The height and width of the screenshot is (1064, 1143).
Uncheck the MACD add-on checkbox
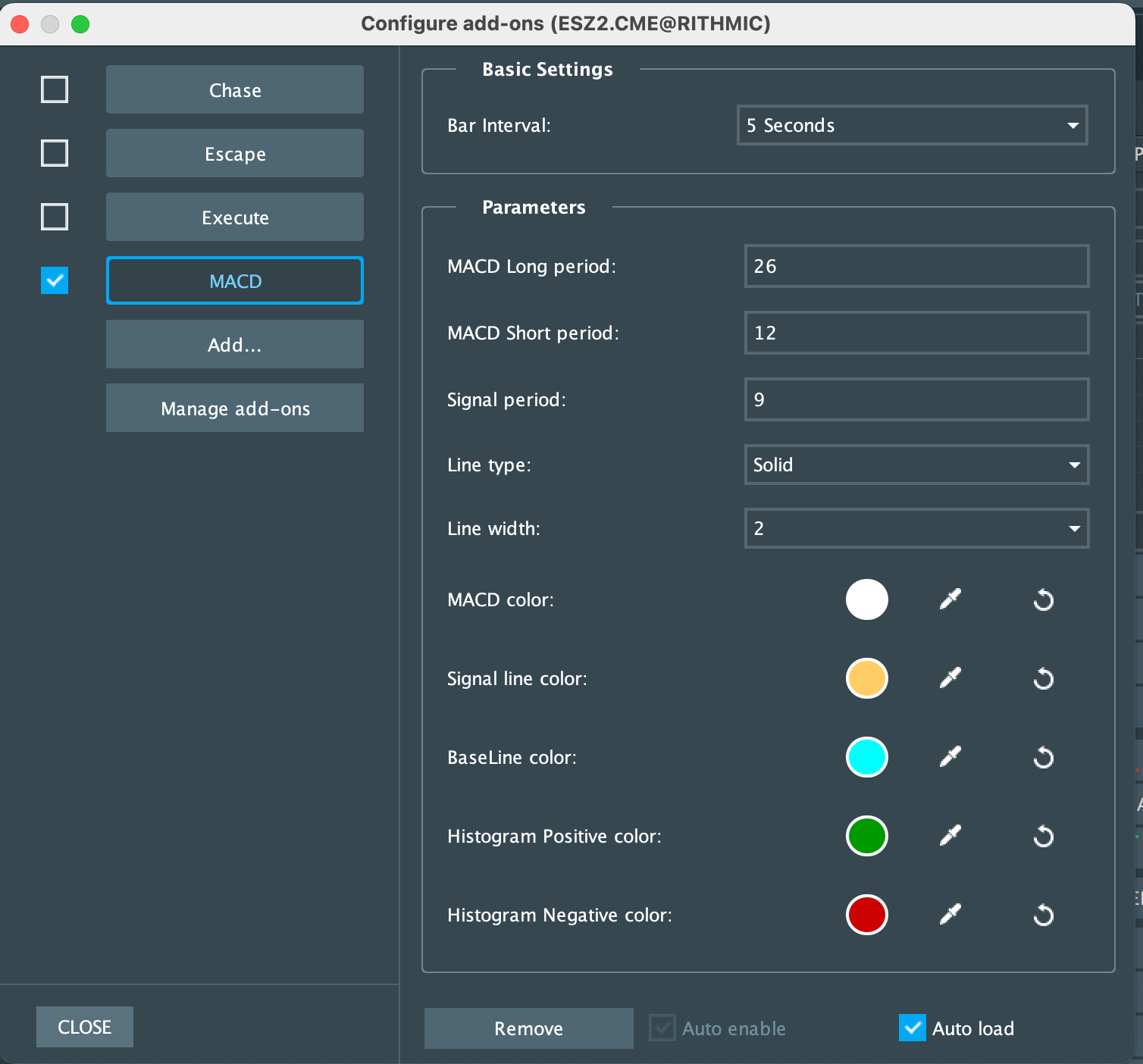tap(55, 280)
